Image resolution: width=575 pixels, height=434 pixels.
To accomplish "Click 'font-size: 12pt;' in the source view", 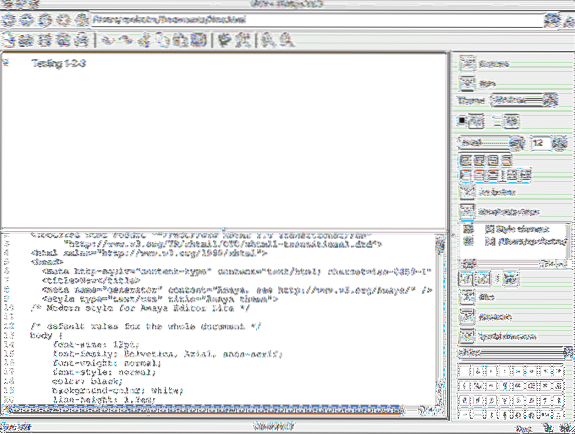I will pos(96,344).
